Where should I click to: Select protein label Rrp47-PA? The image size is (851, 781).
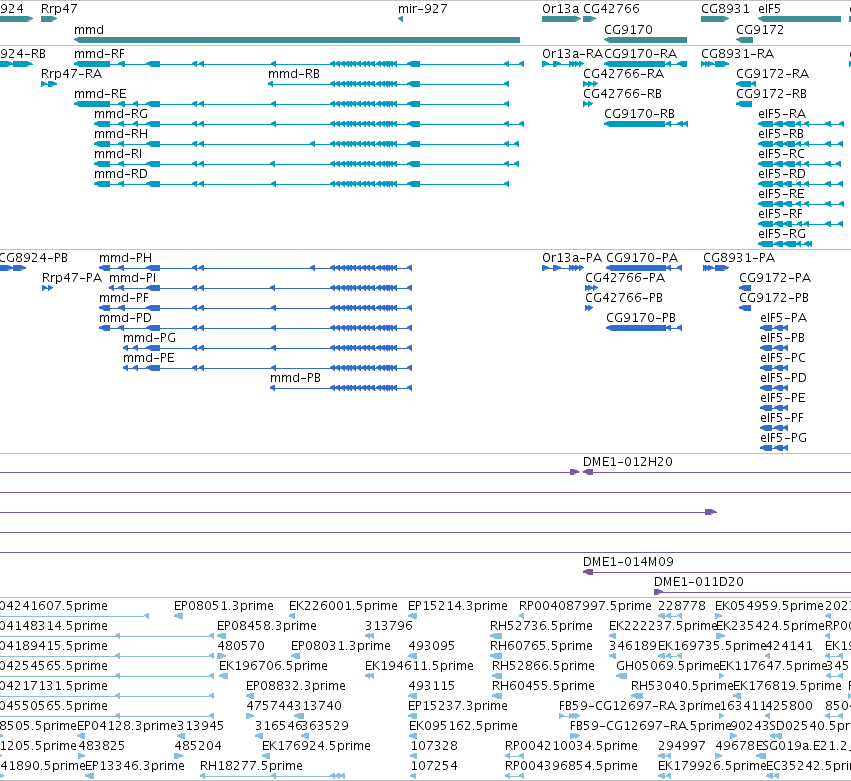coord(72,278)
